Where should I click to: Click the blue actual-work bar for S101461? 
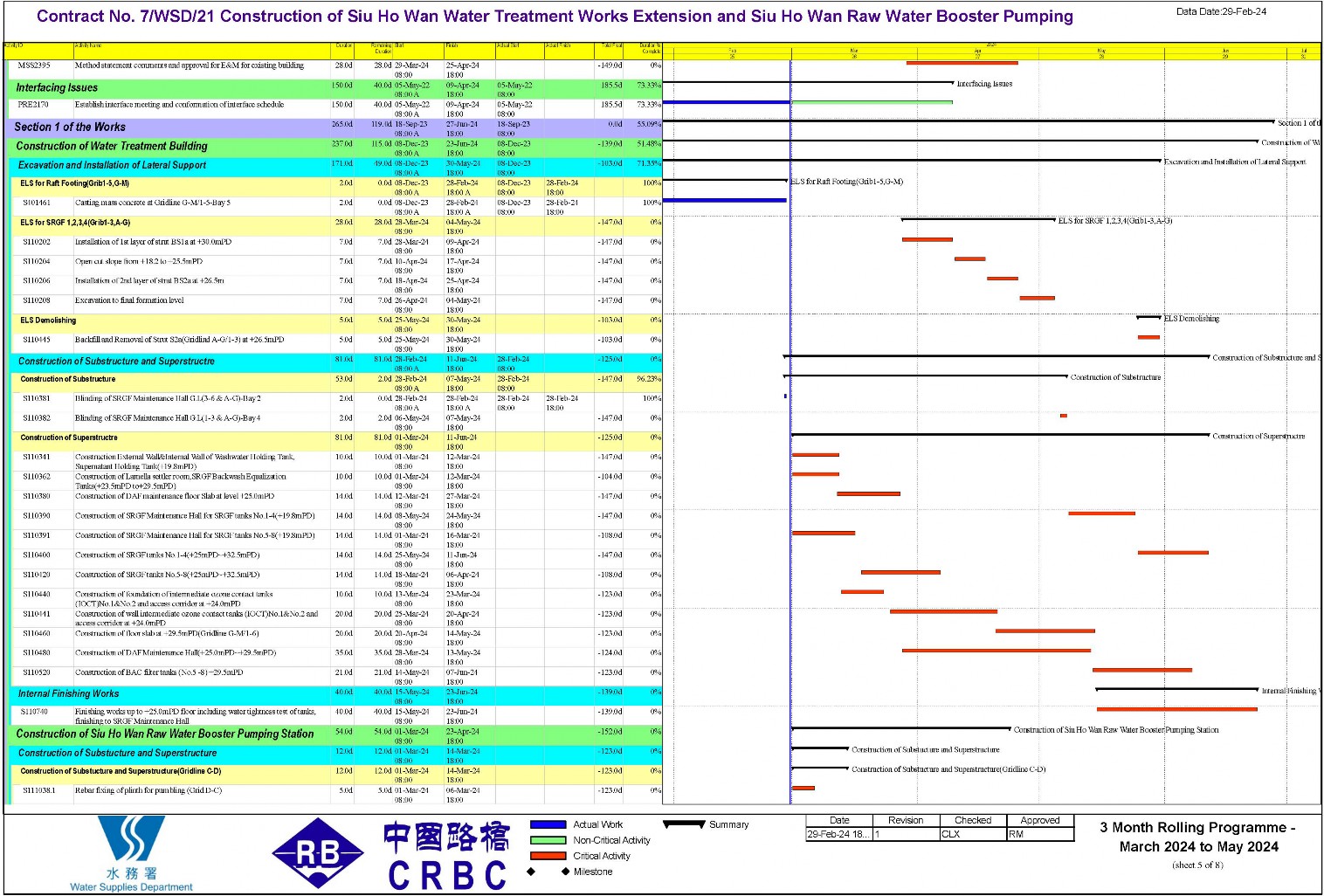[x=725, y=201]
